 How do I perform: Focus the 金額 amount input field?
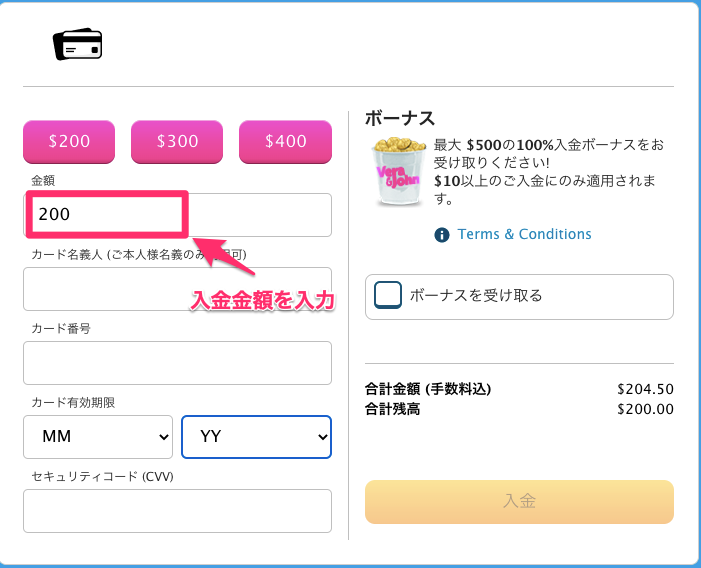(x=177, y=215)
